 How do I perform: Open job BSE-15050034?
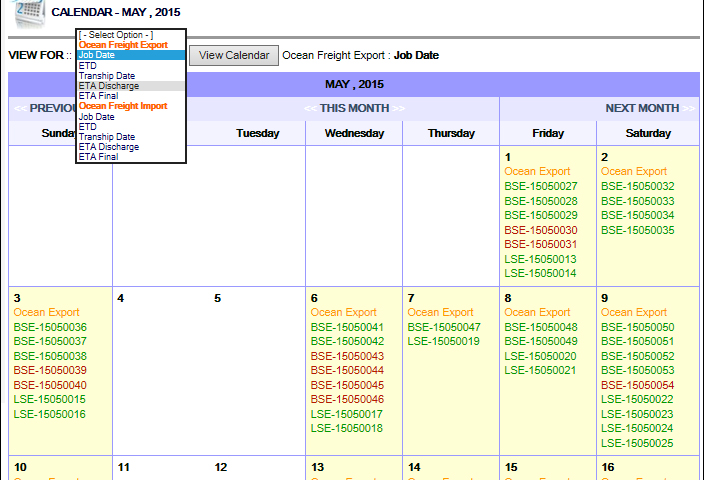click(637, 215)
